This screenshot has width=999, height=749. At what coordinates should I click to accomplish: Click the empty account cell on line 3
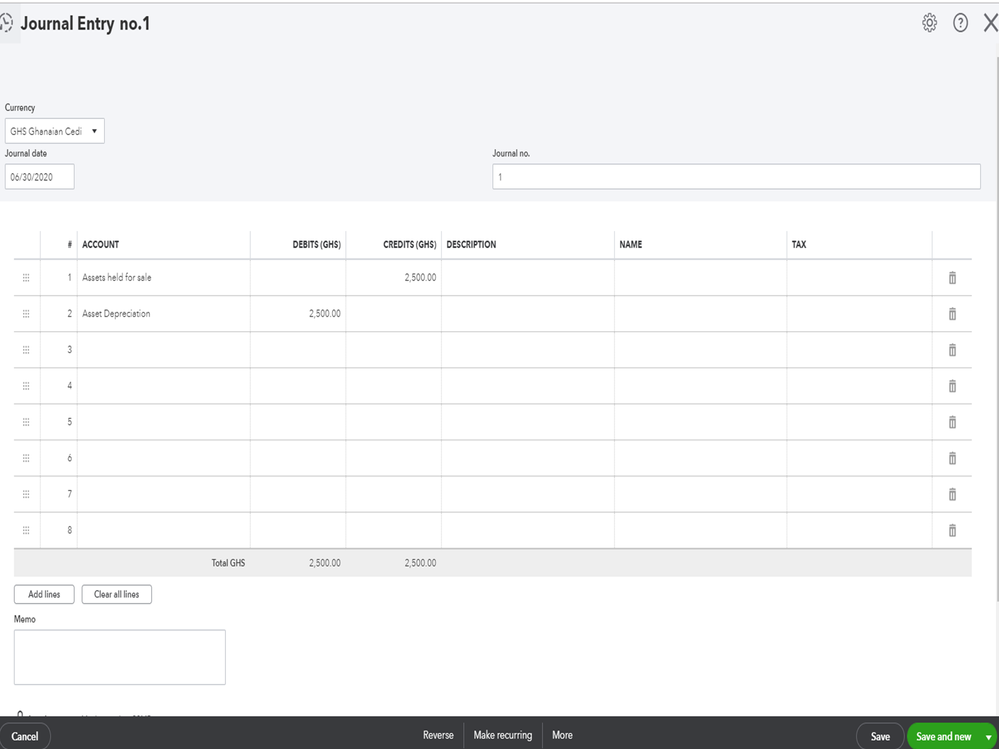coord(164,350)
